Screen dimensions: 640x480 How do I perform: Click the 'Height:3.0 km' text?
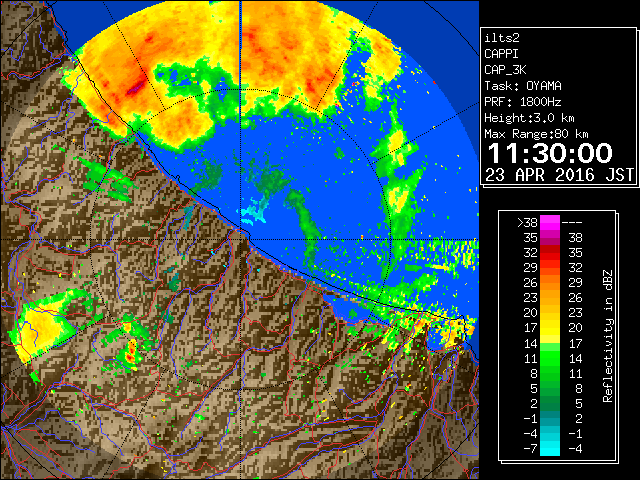(529, 118)
